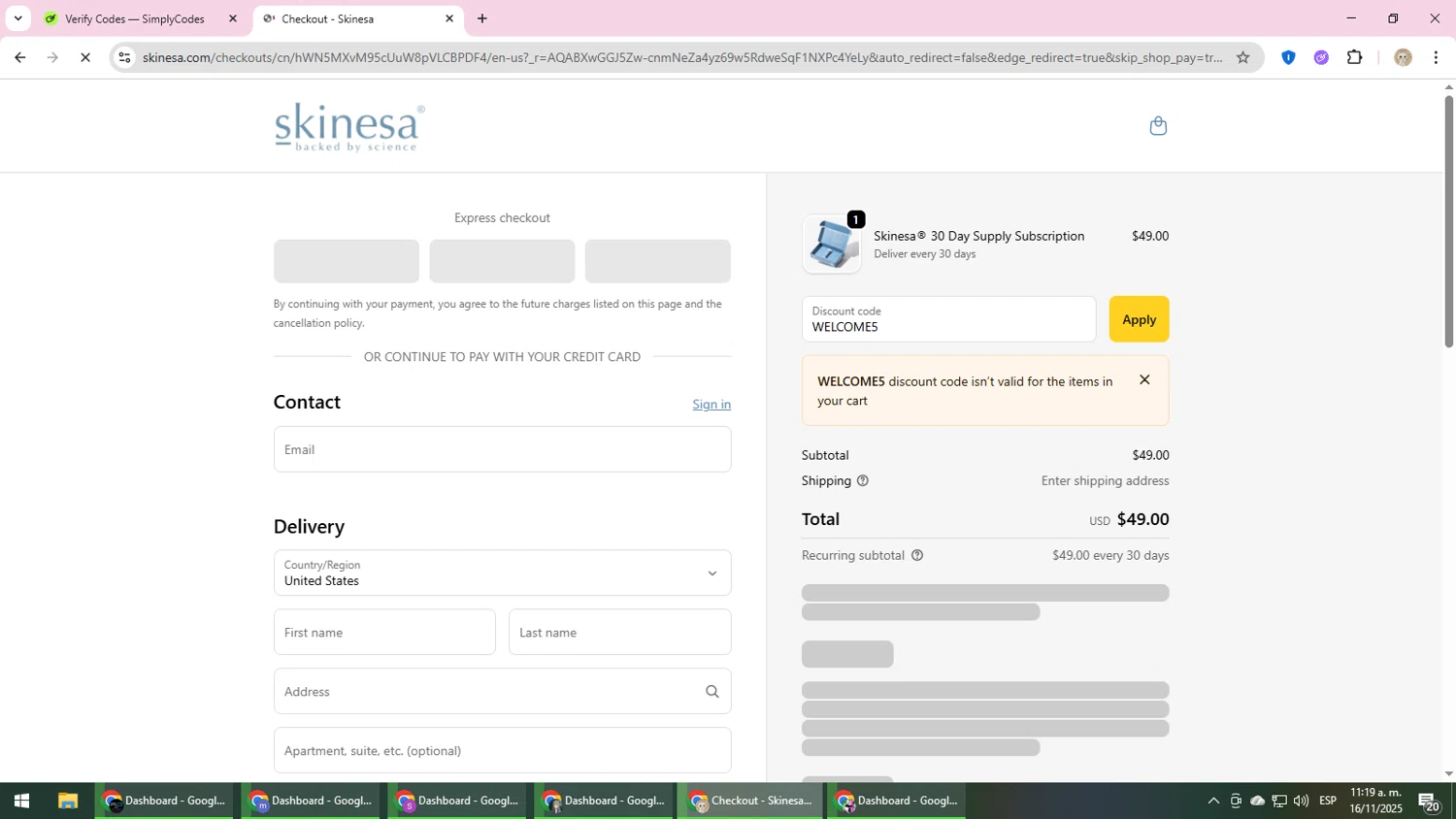The width and height of the screenshot is (1456, 819).
Task: Open the Extensions puzzle icon
Action: [1355, 57]
